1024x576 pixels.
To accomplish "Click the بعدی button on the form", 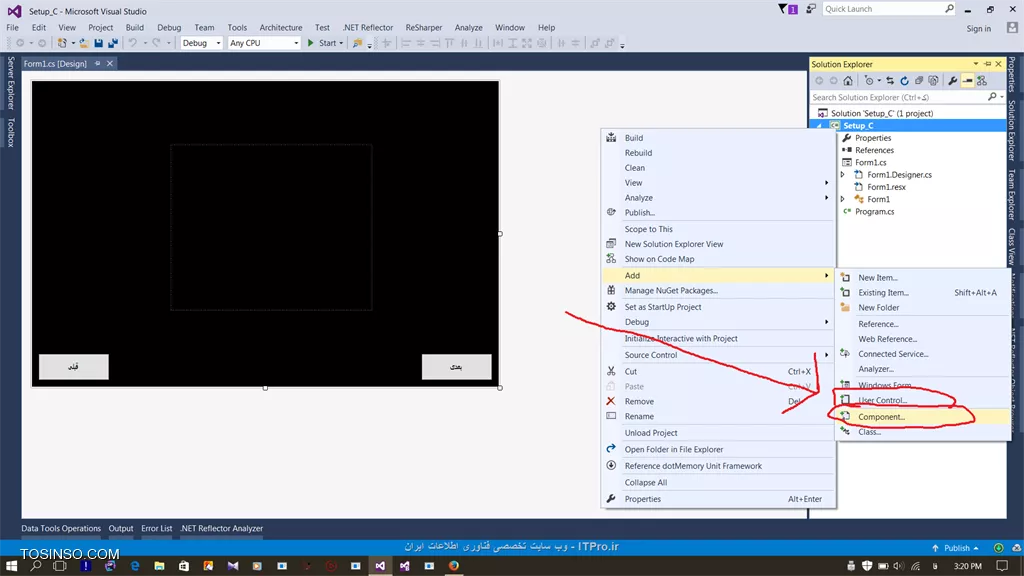I will point(456,366).
